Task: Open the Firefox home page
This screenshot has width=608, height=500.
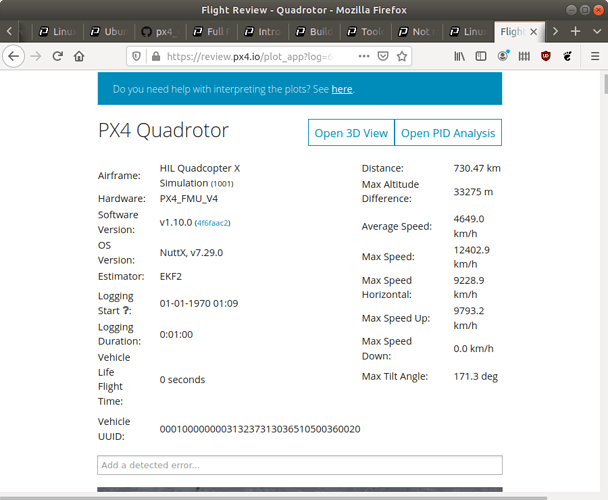Action: coord(79,56)
